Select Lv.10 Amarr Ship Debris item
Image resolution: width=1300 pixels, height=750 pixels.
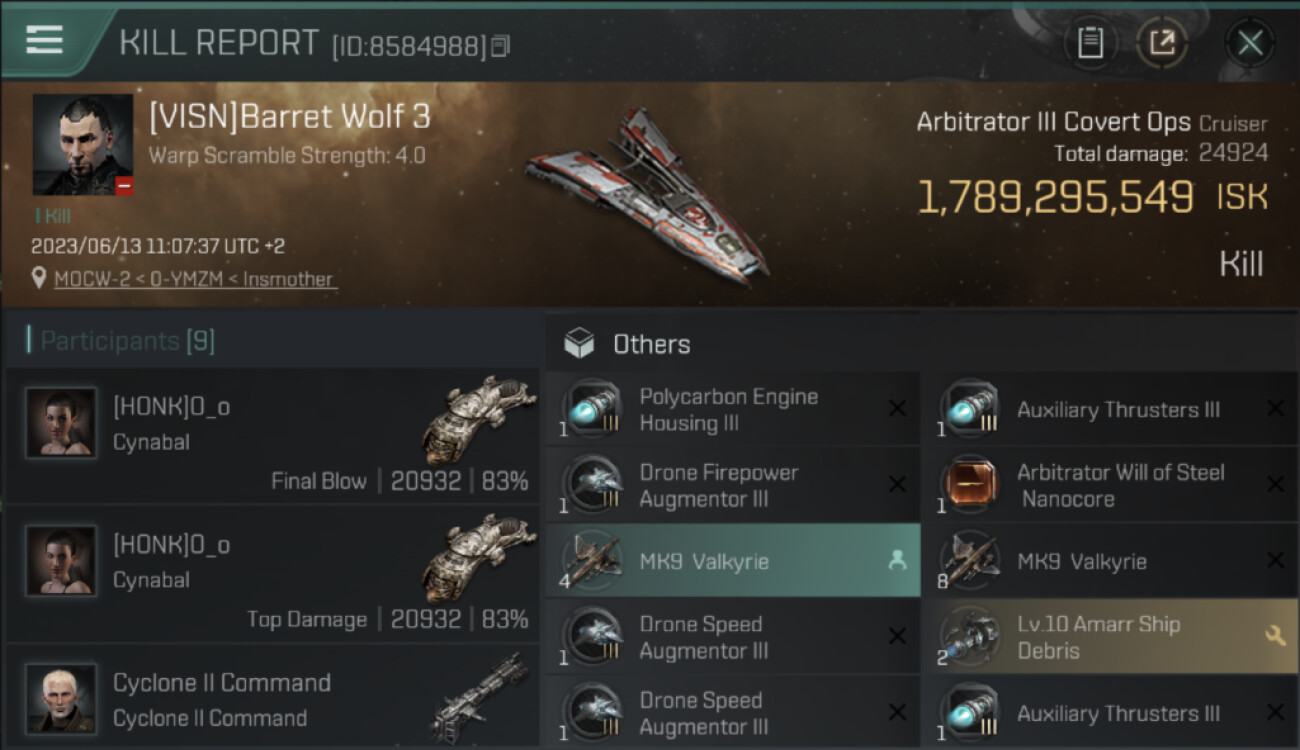1110,637
